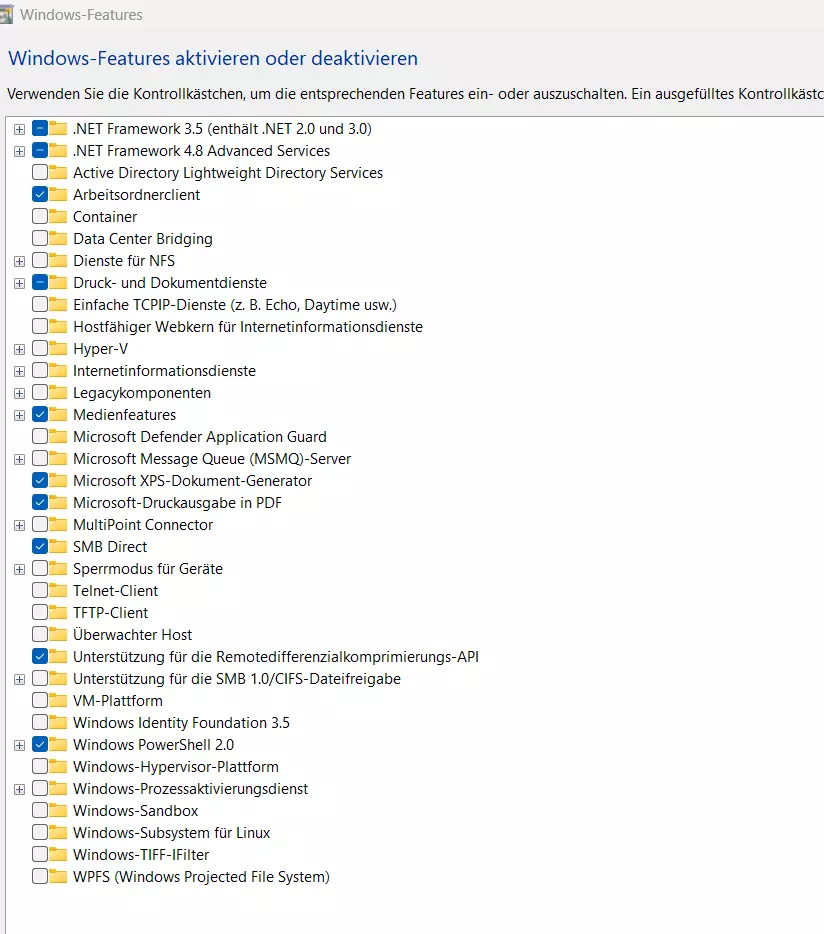Expand Microsoft Message Queue (MSMQ)-Server node
The image size is (824, 934).
point(19,460)
